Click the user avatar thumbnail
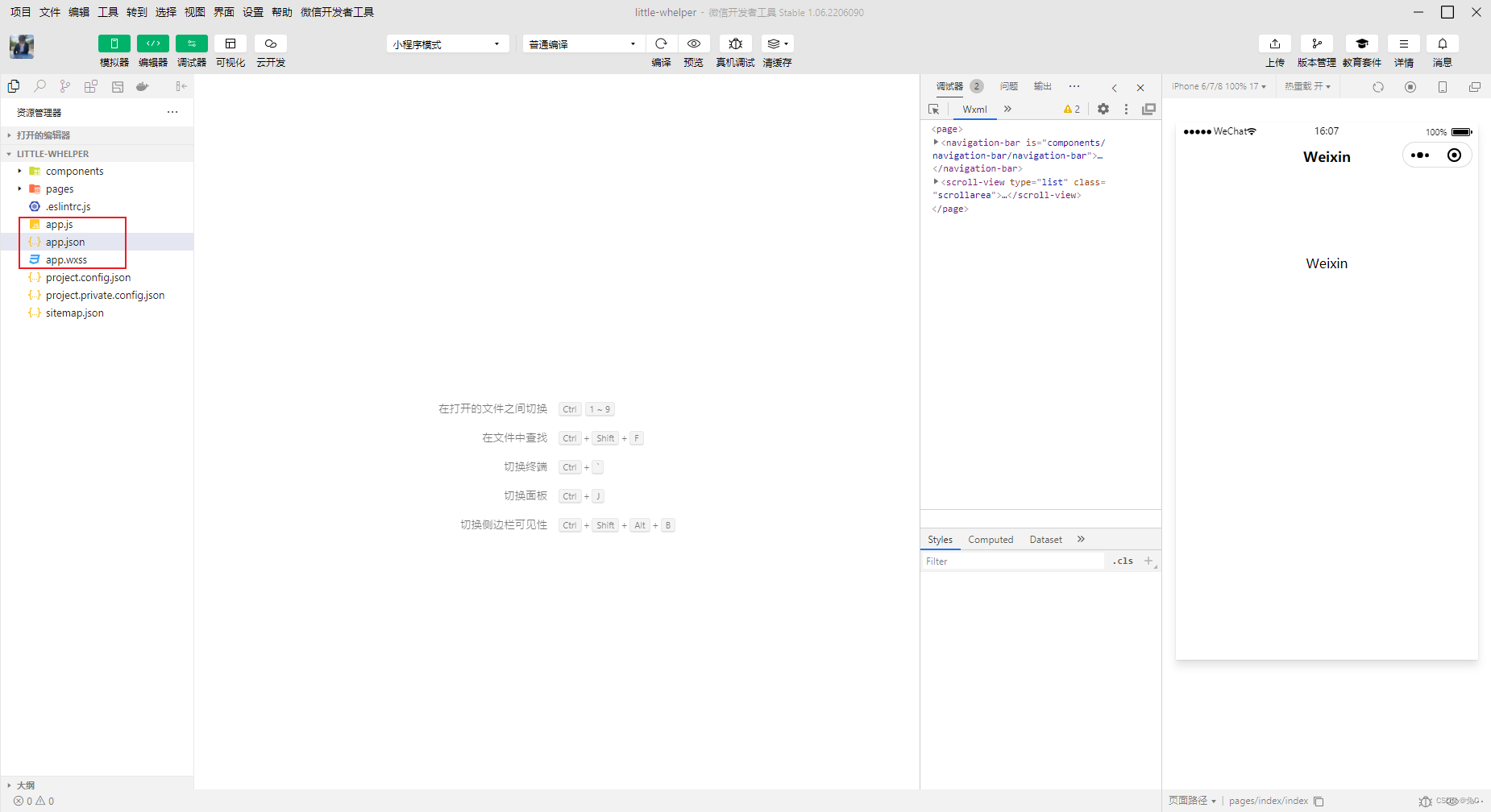The width and height of the screenshot is (1491, 812). point(22,47)
